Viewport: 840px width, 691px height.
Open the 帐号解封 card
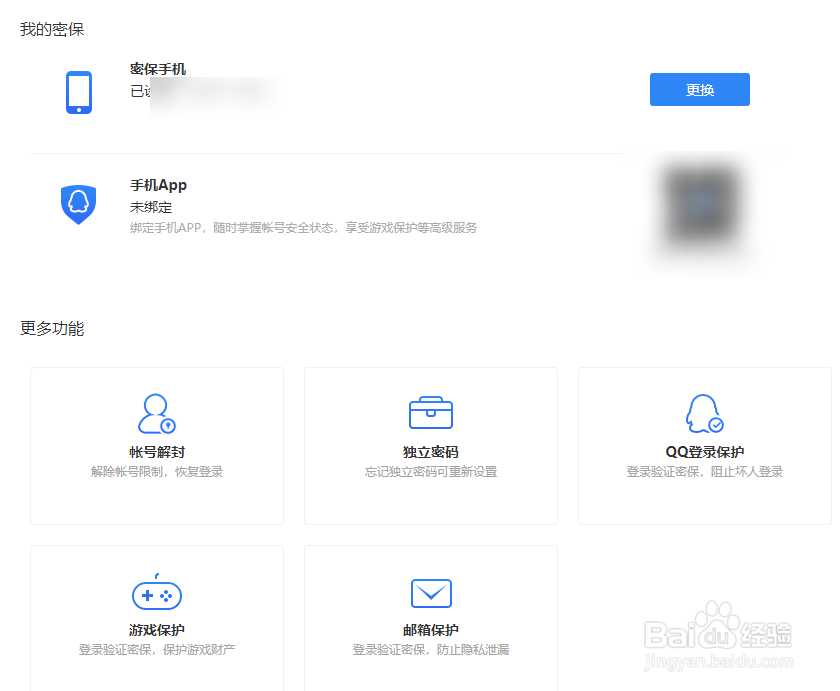156,445
